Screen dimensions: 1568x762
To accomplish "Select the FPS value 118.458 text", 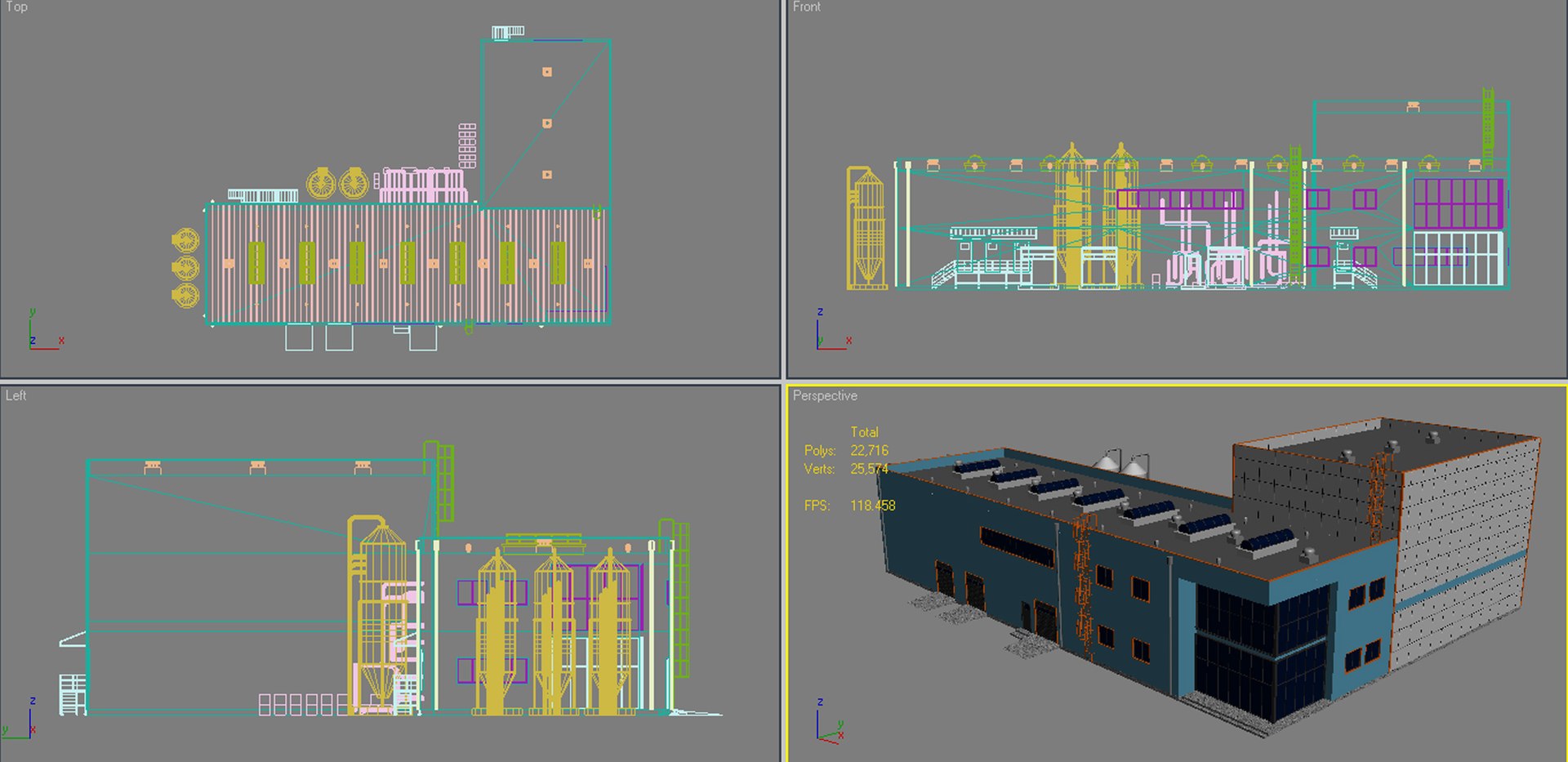I will (872, 506).
